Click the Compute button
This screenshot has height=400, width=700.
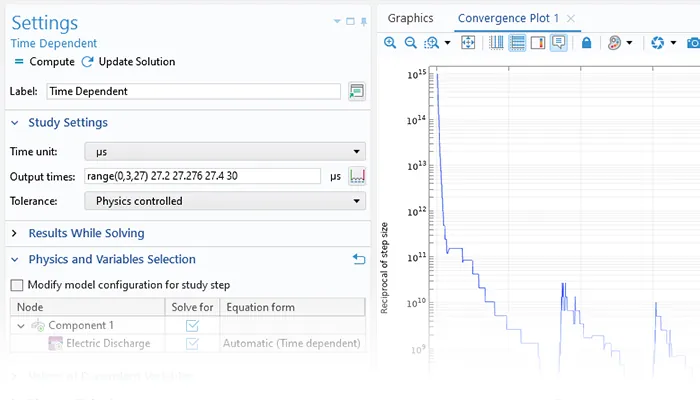click(x=44, y=62)
